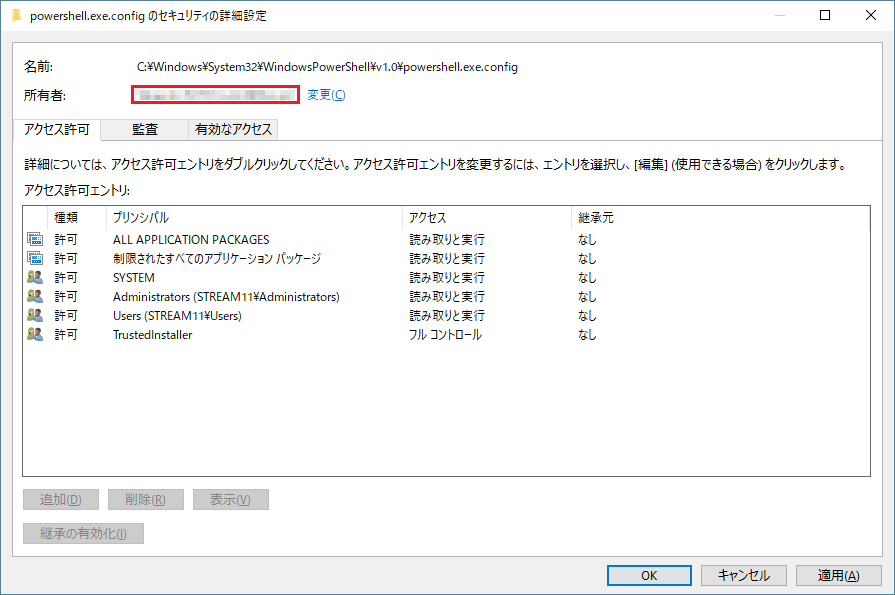Click the restricted application packages entry icon
The width and height of the screenshot is (895, 595).
35,259
